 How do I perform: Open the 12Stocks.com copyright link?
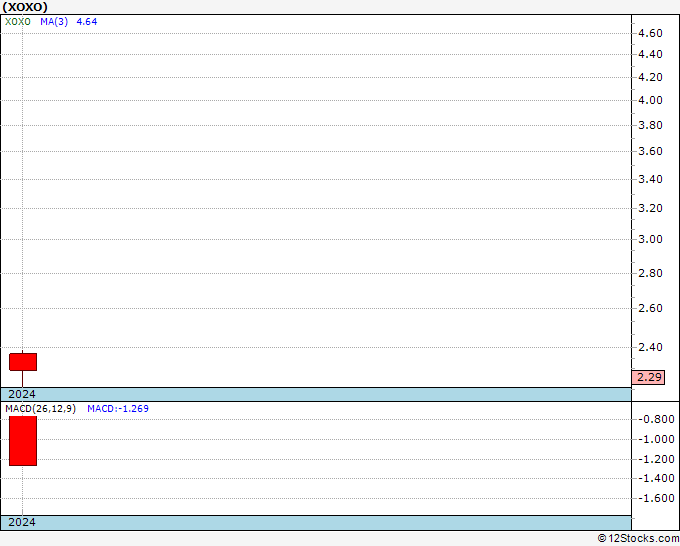coord(638,539)
